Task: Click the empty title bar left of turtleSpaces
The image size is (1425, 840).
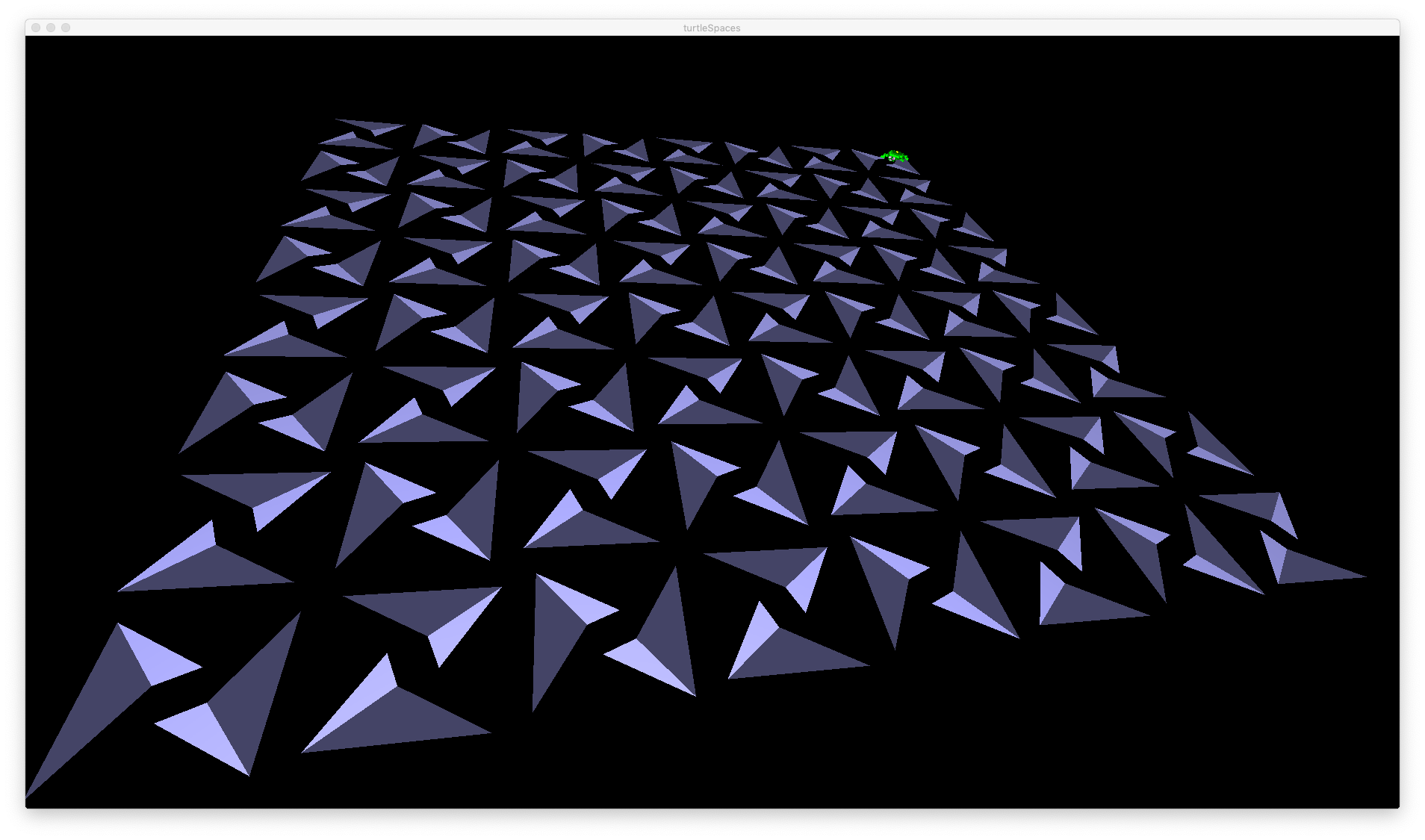Action: click(373, 28)
